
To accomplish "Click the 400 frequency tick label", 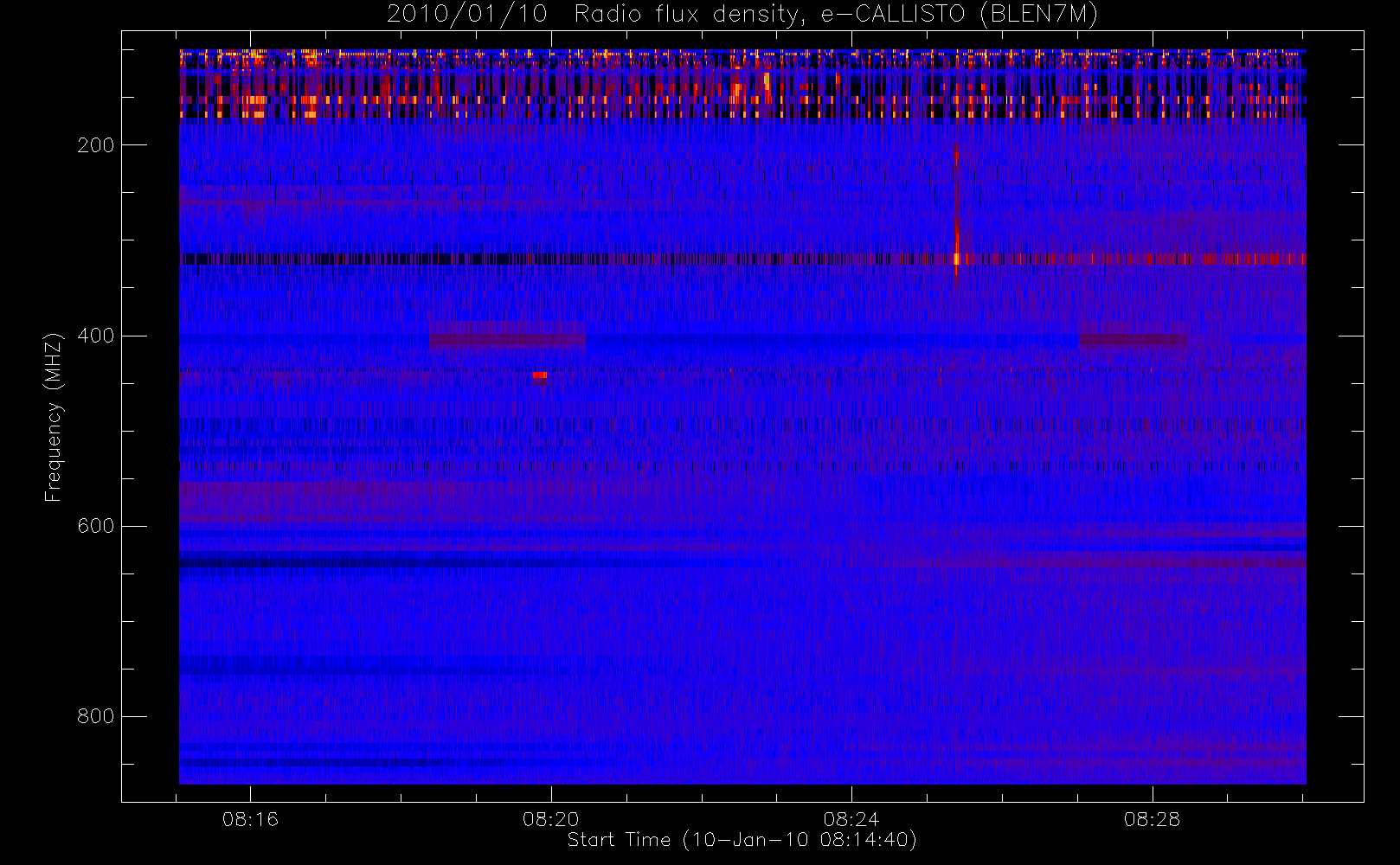I will tap(96, 336).
